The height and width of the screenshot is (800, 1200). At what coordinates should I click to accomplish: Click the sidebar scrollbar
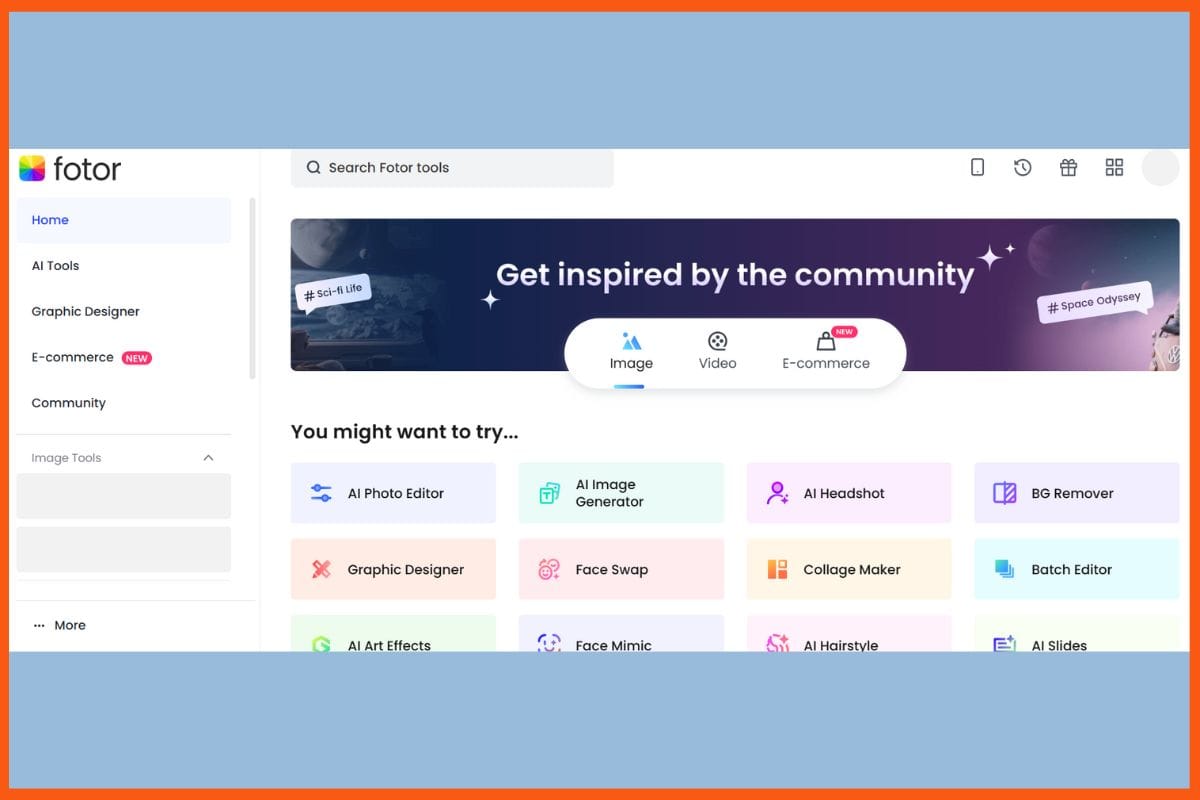pyautogui.click(x=252, y=288)
